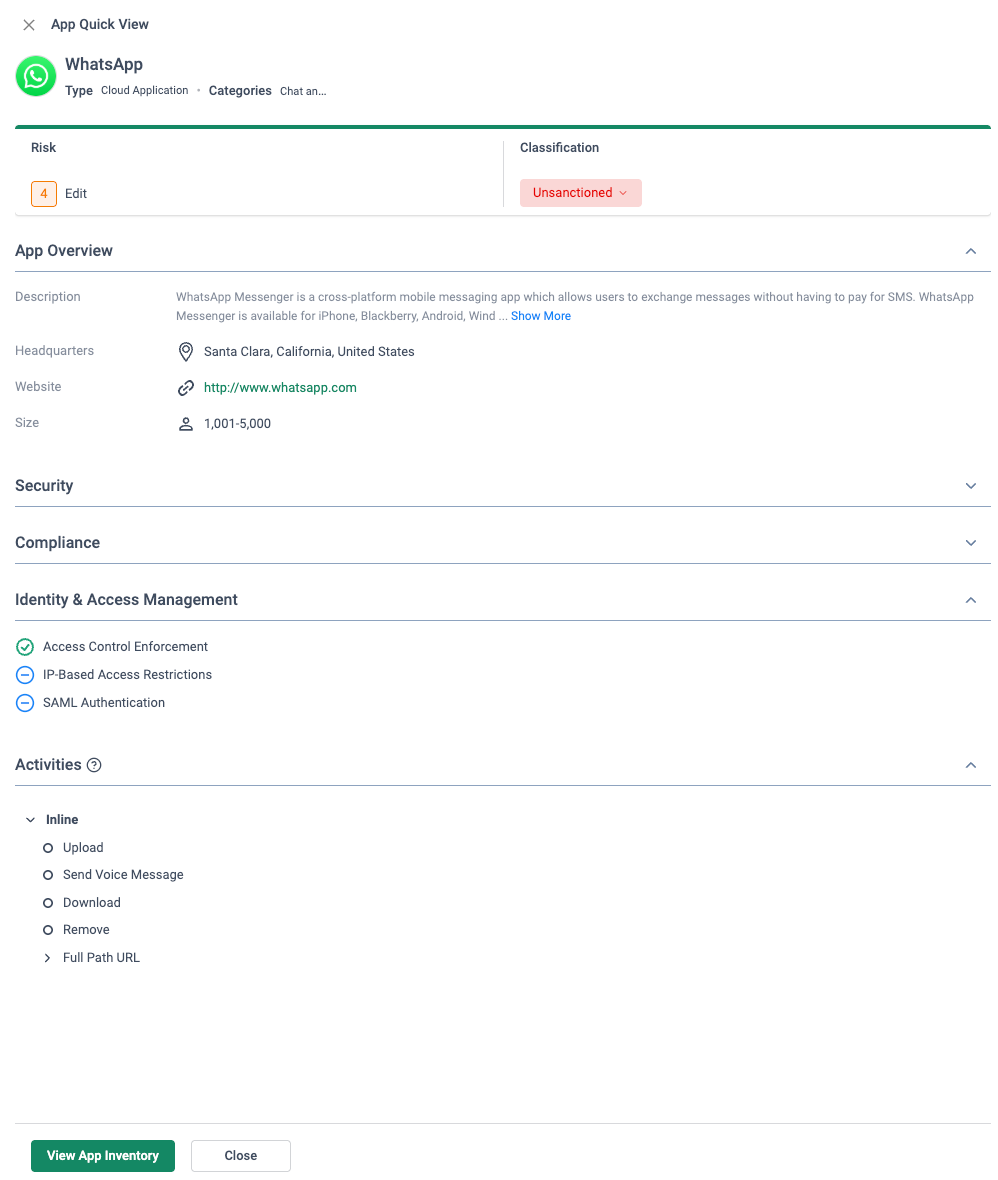Click View App Inventory button

[x=102, y=1155]
